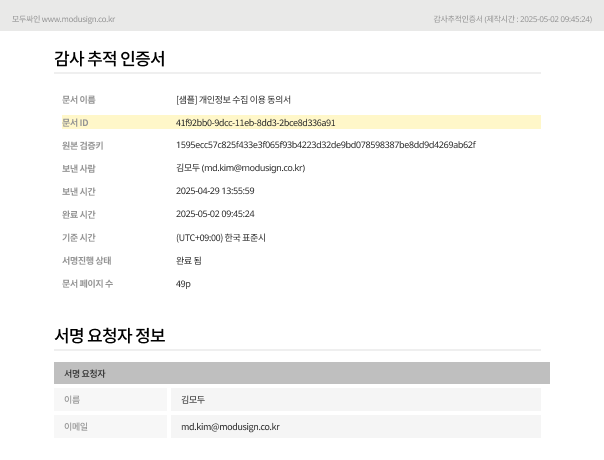Click the 원본 검증키 label
The image size is (604, 460).
[x=82, y=146]
